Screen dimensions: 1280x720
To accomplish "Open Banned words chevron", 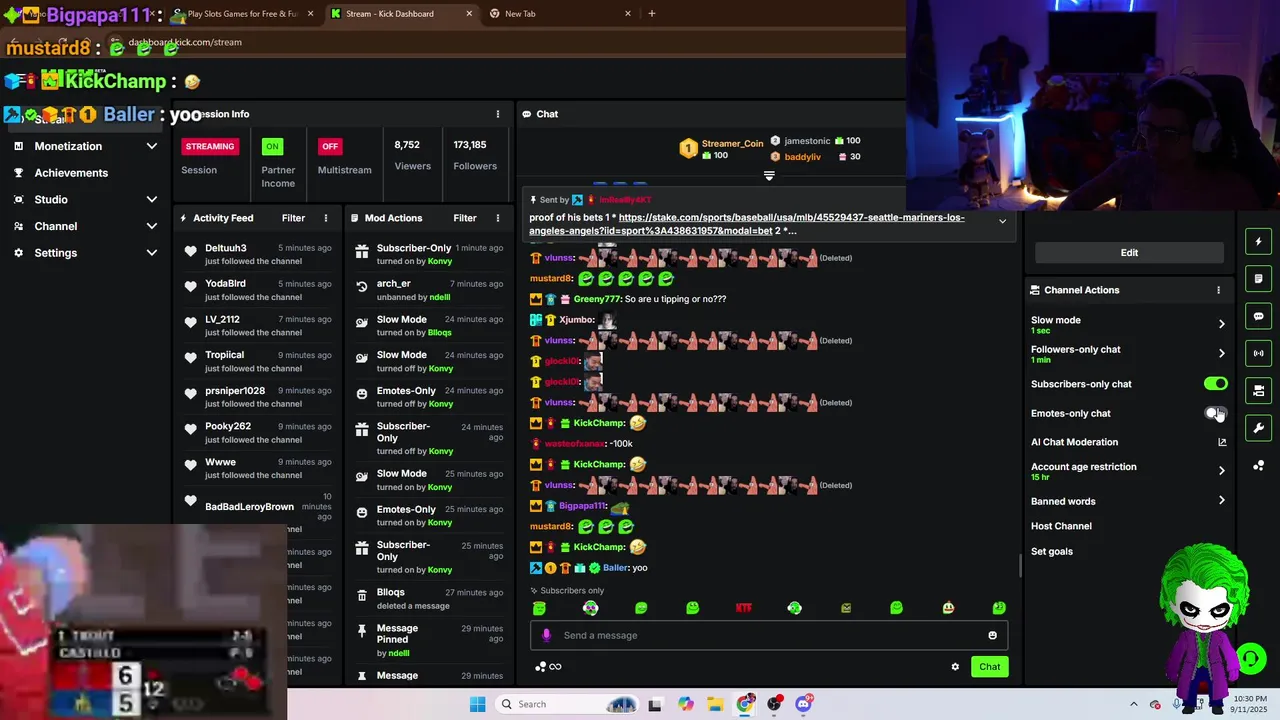I will (1221, 501).
